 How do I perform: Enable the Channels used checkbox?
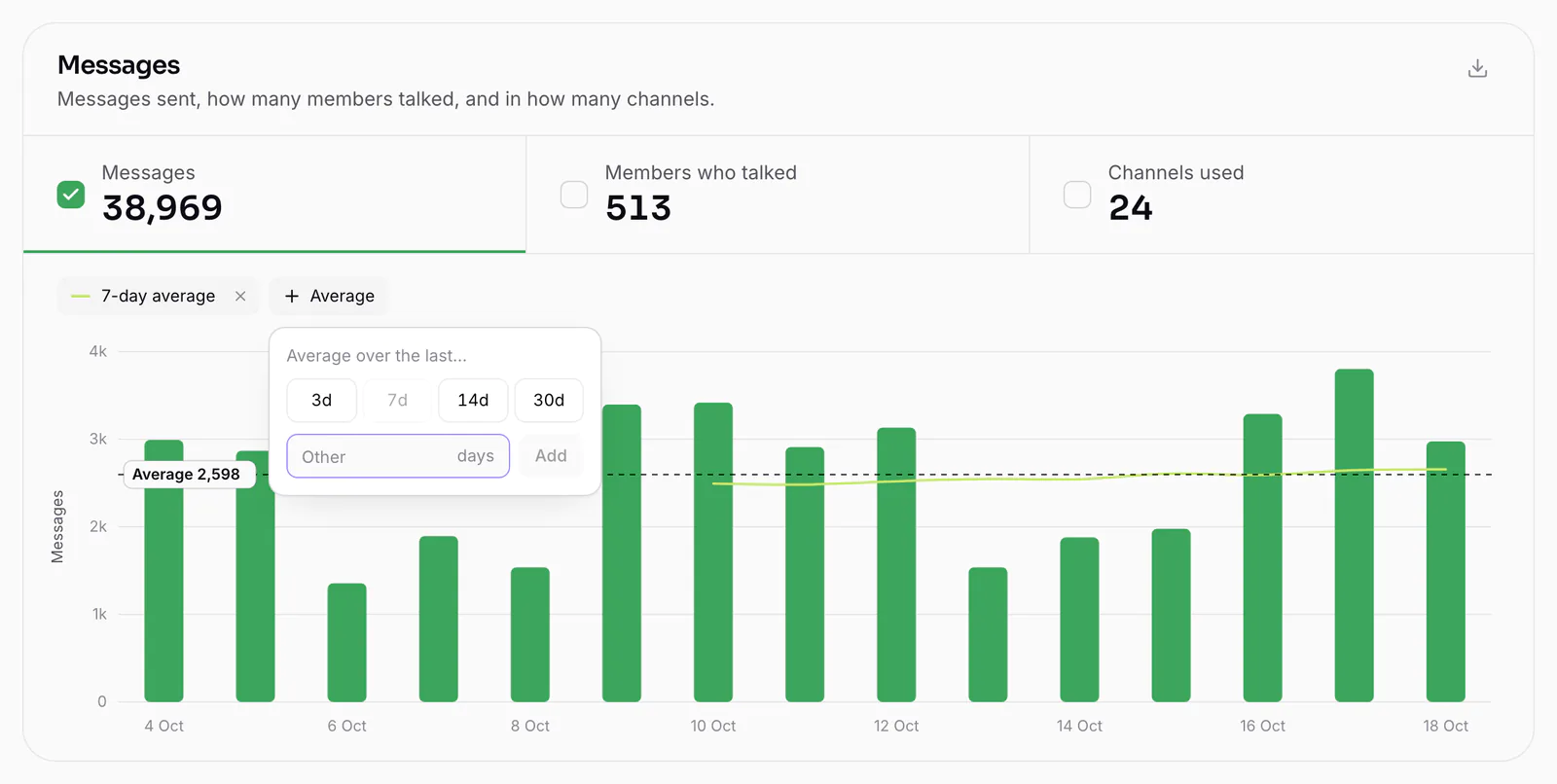coord(1077,195)
